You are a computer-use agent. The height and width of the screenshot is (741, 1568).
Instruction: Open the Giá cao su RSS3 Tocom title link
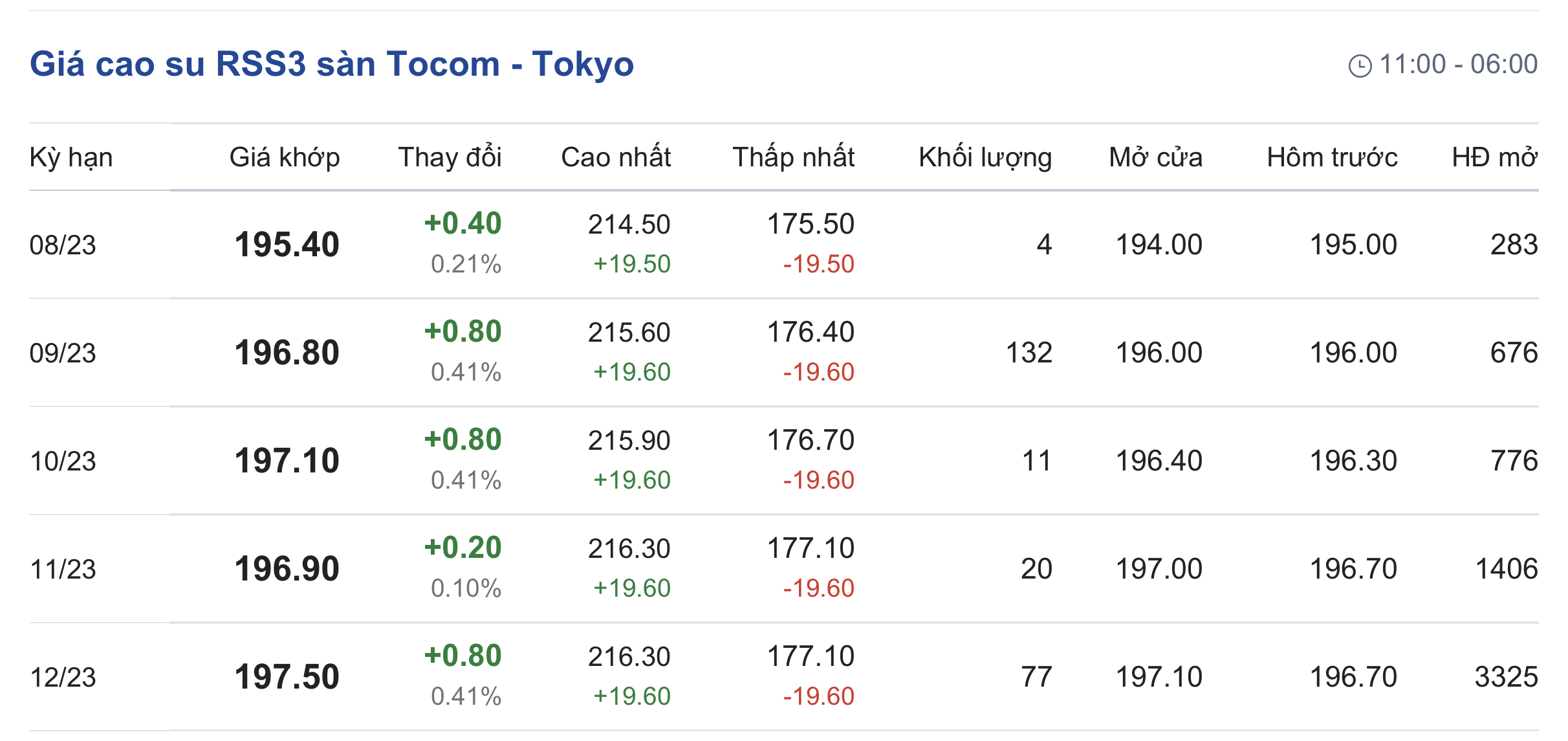tap(331, 64)
